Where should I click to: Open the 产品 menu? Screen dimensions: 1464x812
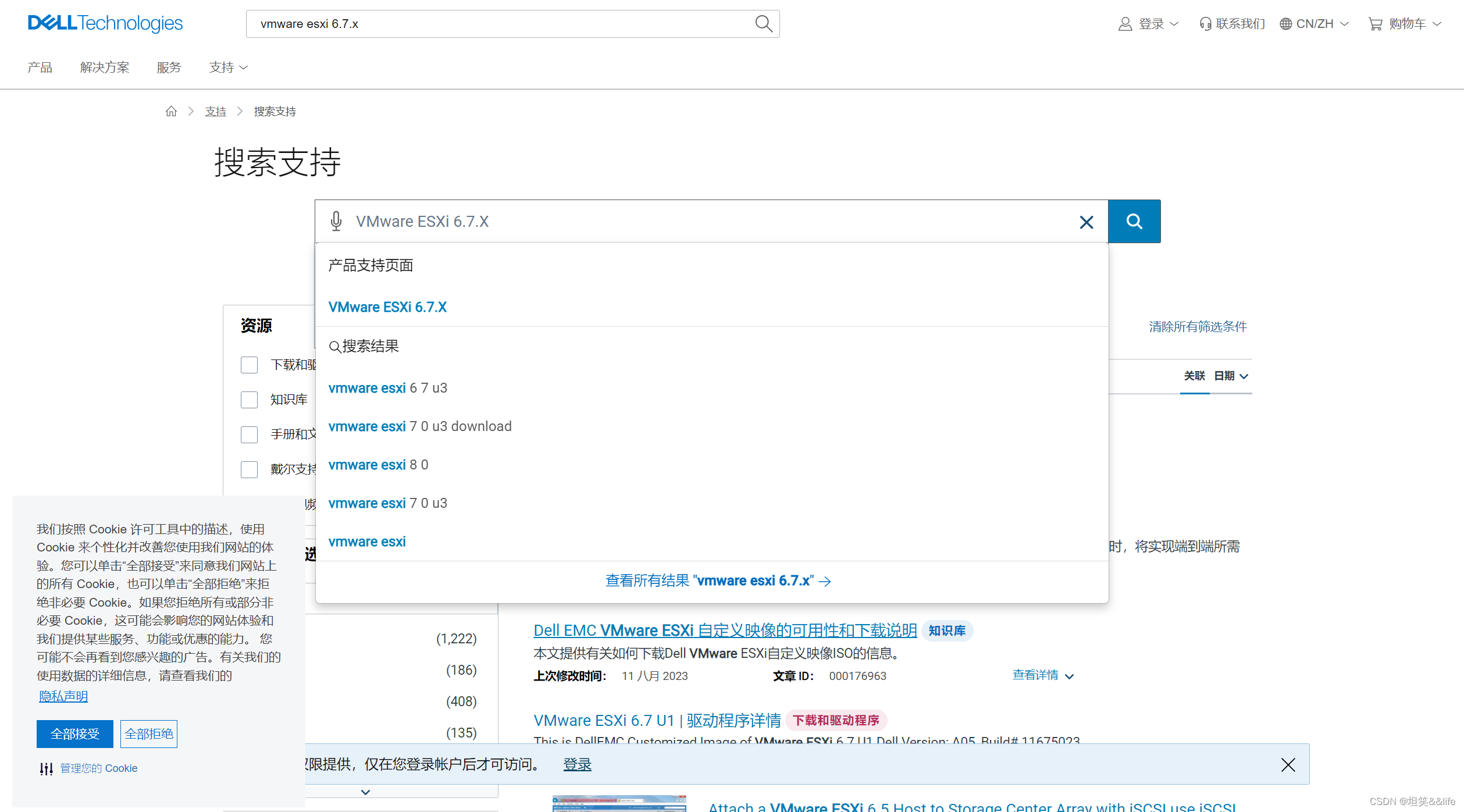(x=40, y=67)
